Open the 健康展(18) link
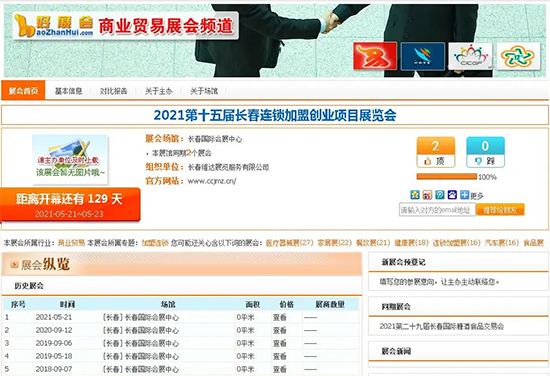Image resolution: width=550 pixels, height=376 pixels. pyautogui.click(x=411, y=243)
